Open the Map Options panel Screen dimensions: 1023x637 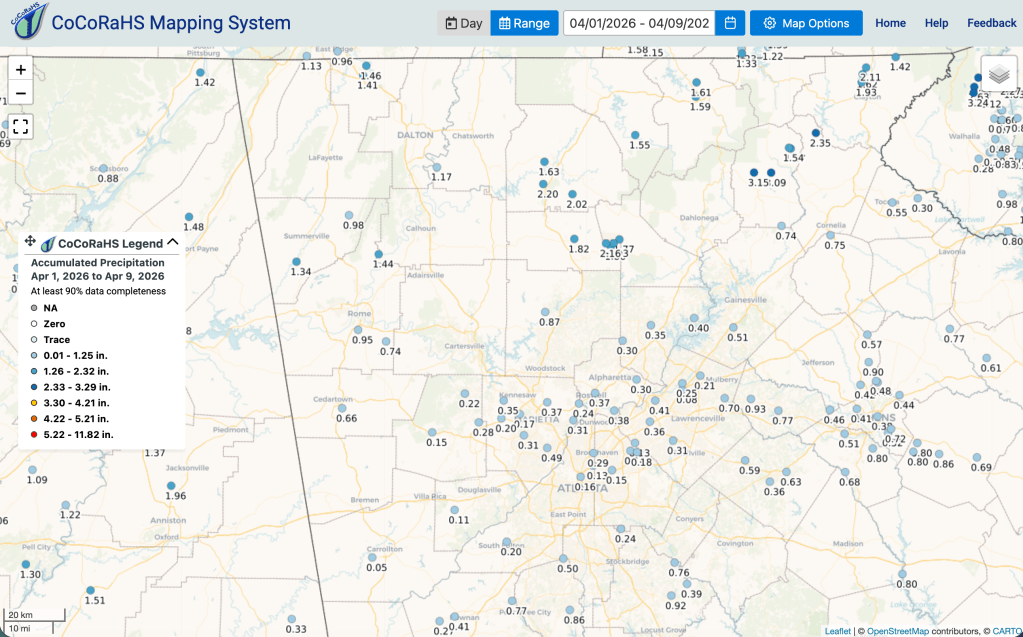click(x=806, y=23)
